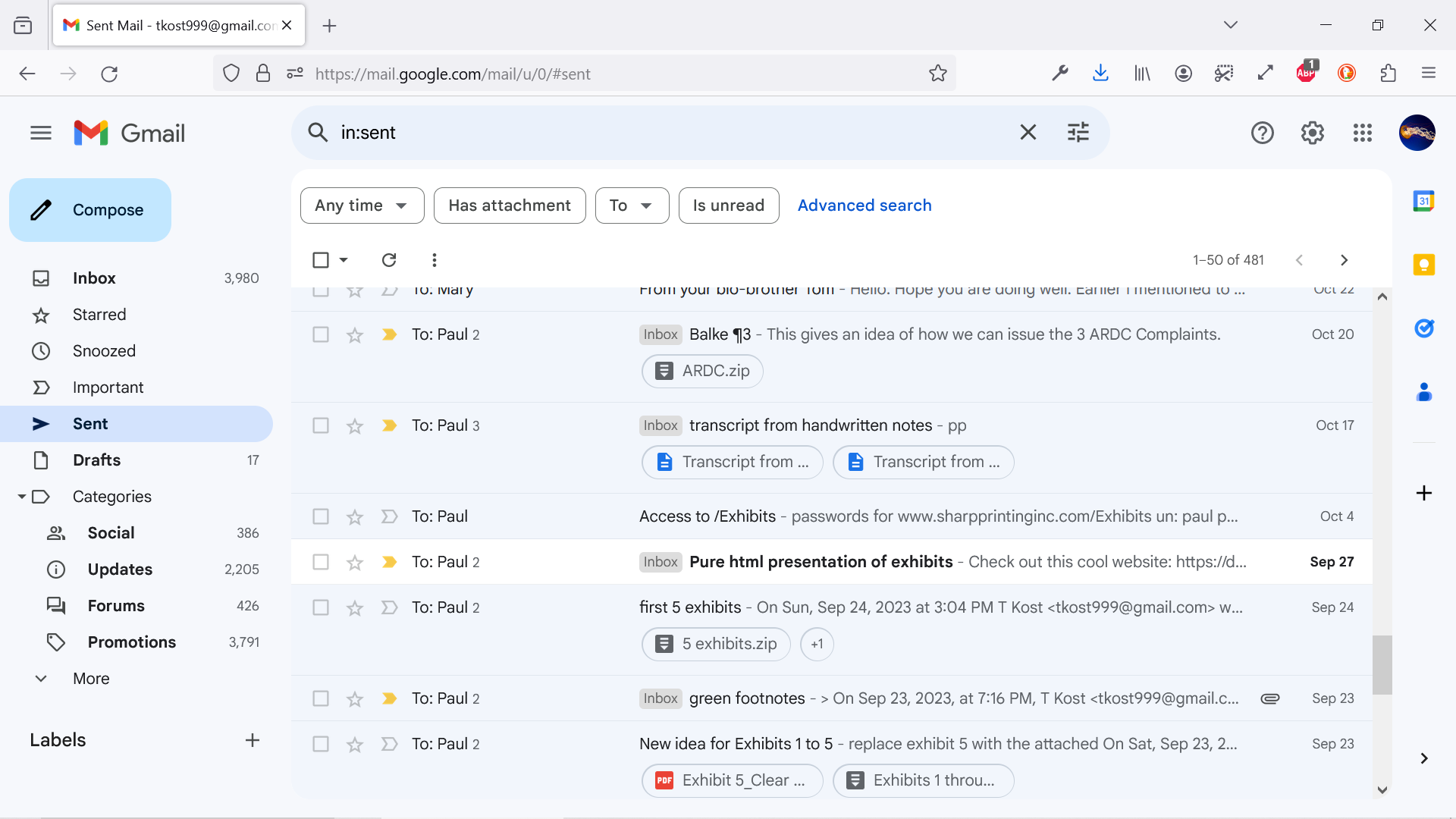Viewport: 1456px width, 819px height.
Task: Open Google Calendar side panel
Action: tap(1423, 201)
